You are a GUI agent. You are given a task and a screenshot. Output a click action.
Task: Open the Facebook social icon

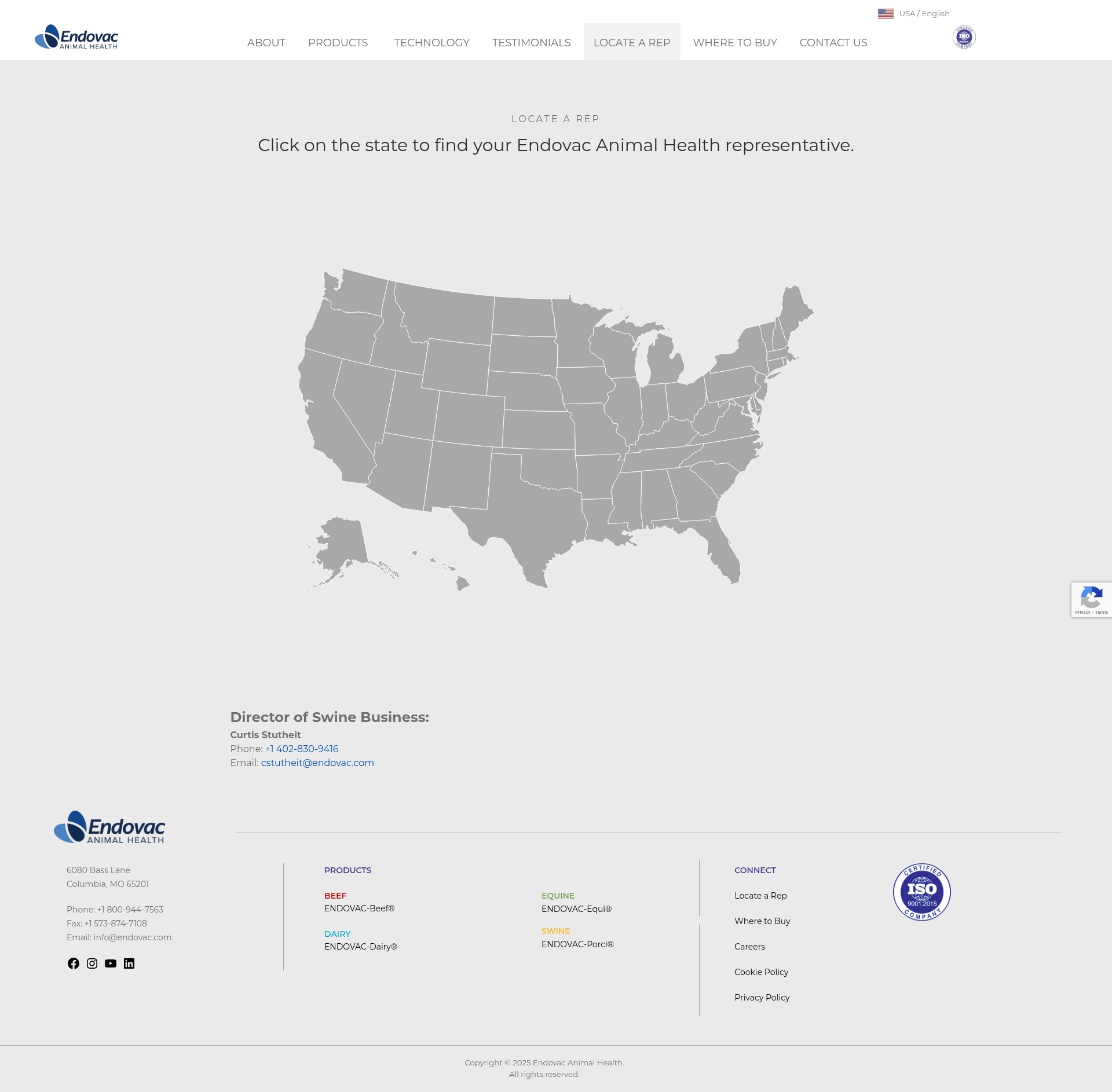click(x=74, y=963)
